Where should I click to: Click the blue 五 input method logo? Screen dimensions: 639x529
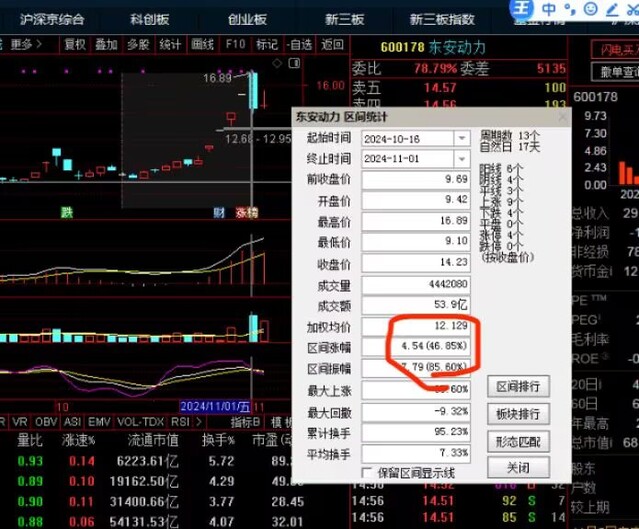521,8
